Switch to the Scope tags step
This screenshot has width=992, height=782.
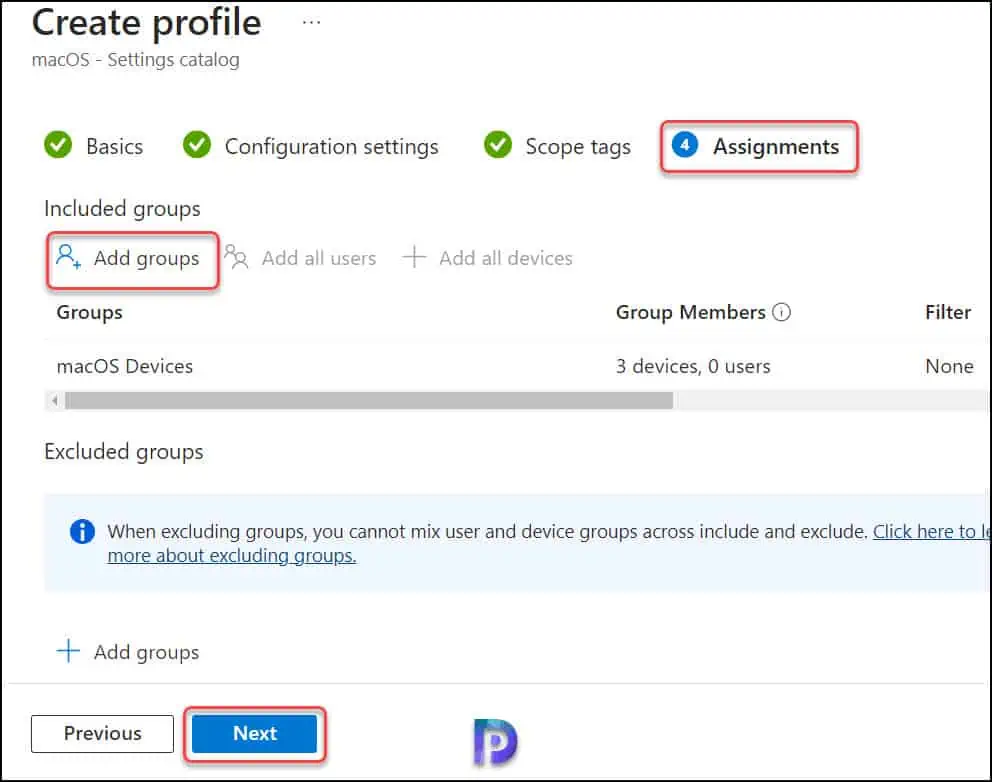click(x=578, y=146)
